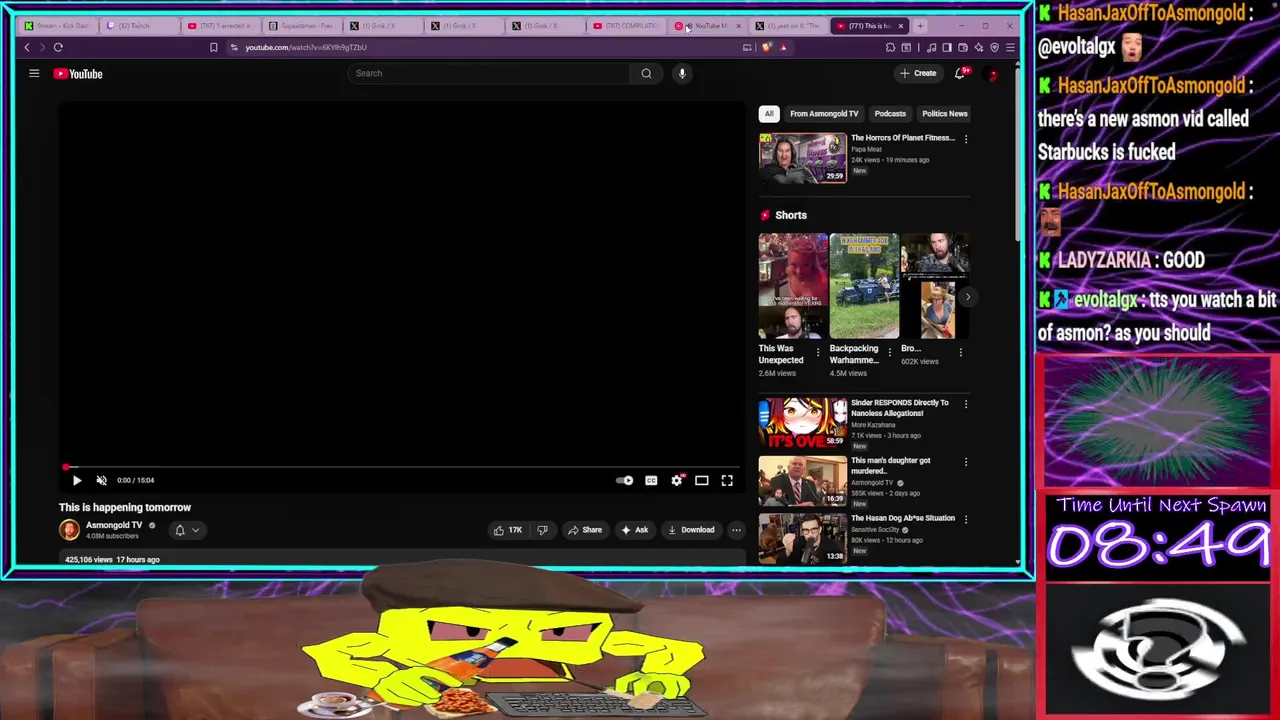Open player settings gear

(677, 480)
